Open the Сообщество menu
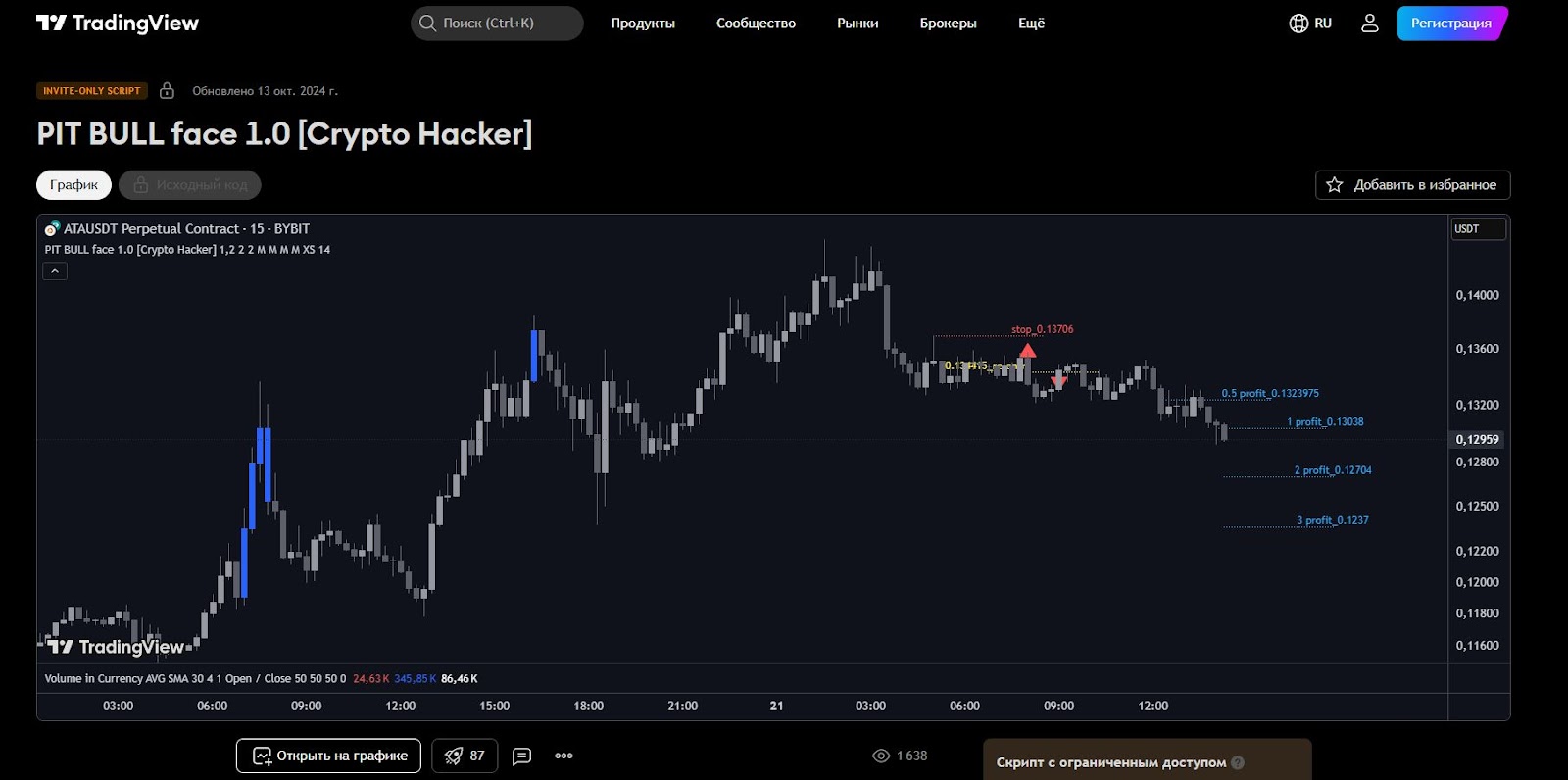The height and width of the screenshot is (780, 1568). pyautogui.click(x=756, y=24)
